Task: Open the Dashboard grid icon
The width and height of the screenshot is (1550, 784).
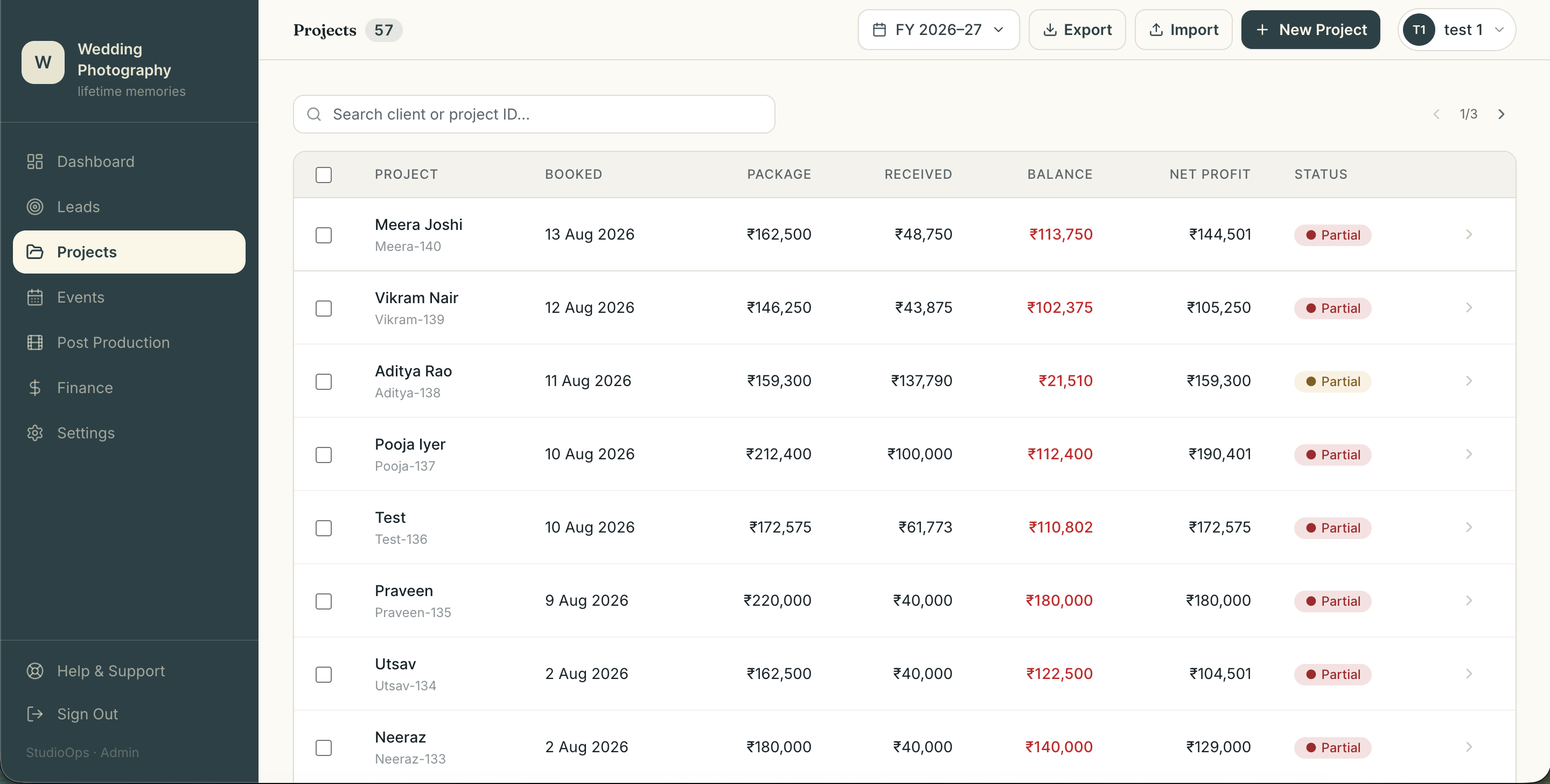Action: click(x=35, y=161)
